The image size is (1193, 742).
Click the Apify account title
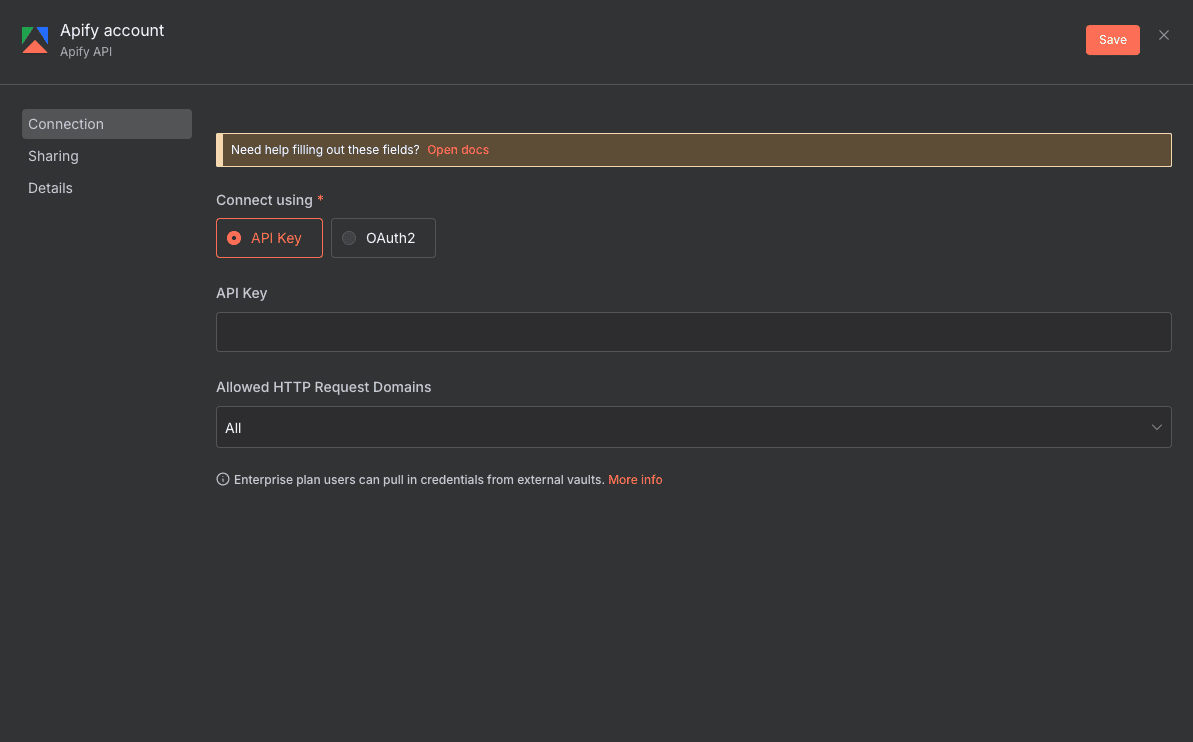click(111, 30)
